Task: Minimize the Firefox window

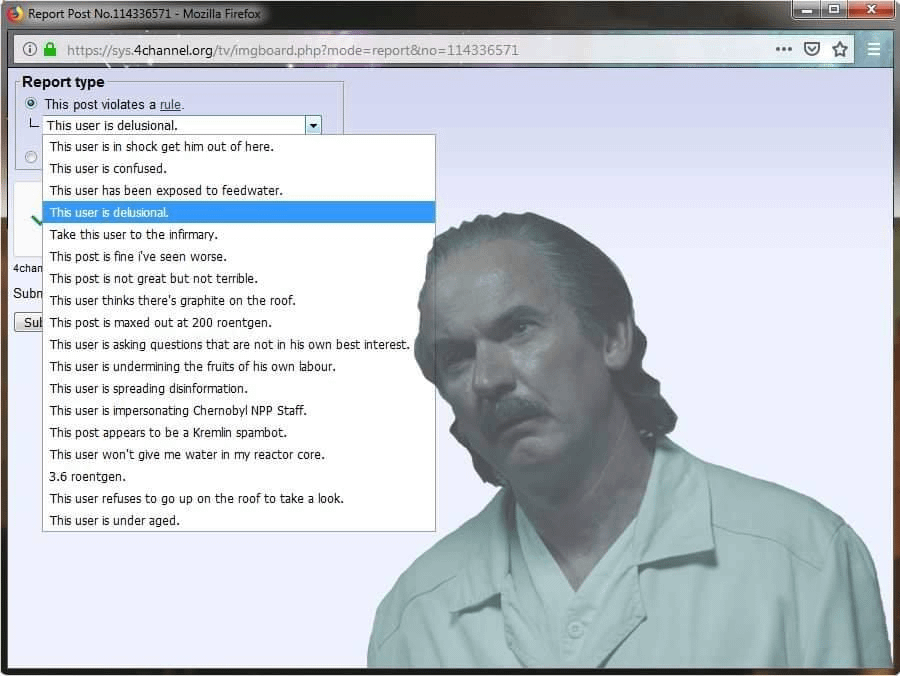Action: click(806, 10)
